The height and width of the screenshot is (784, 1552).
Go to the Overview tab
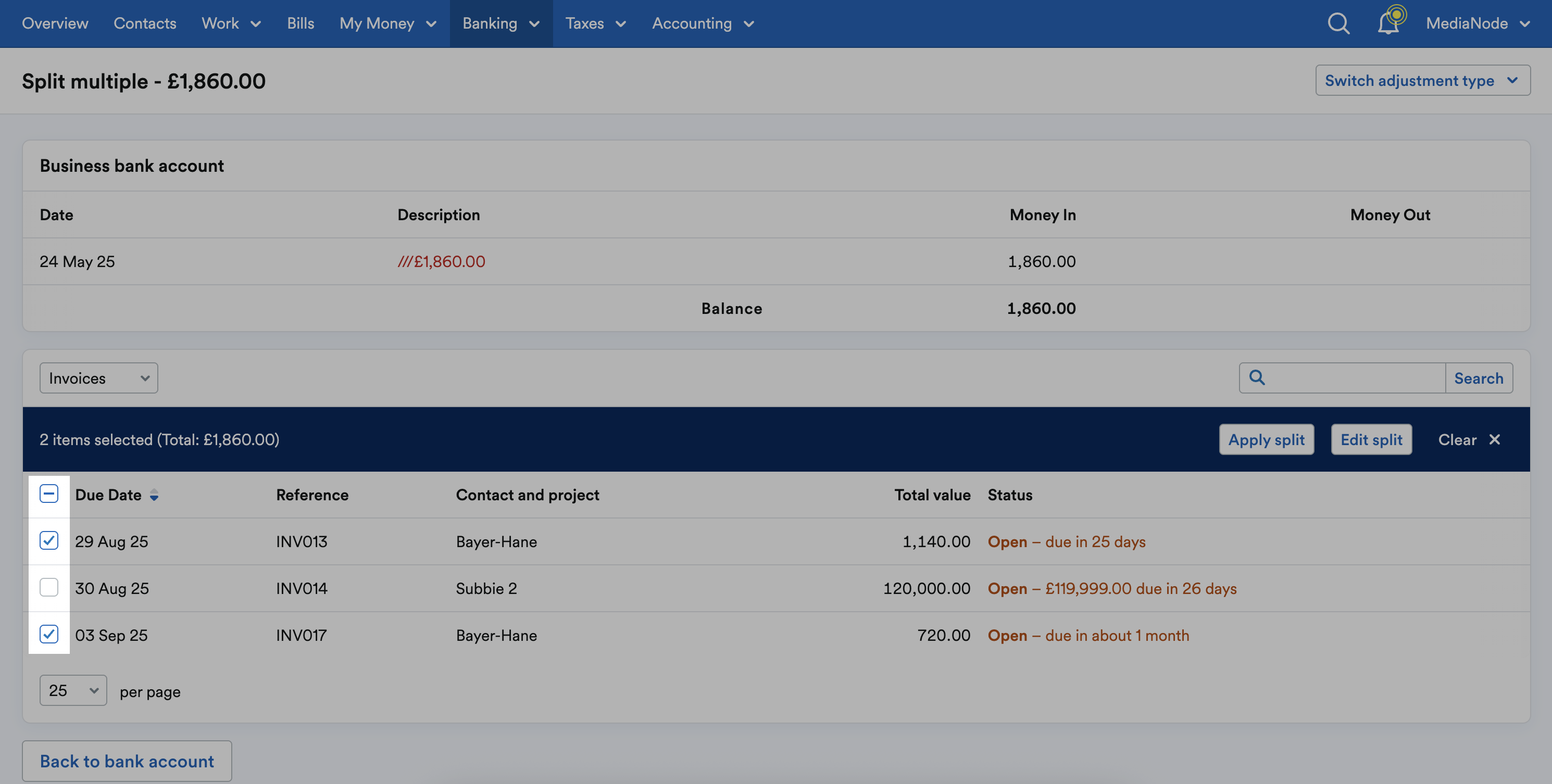(55, 23)
